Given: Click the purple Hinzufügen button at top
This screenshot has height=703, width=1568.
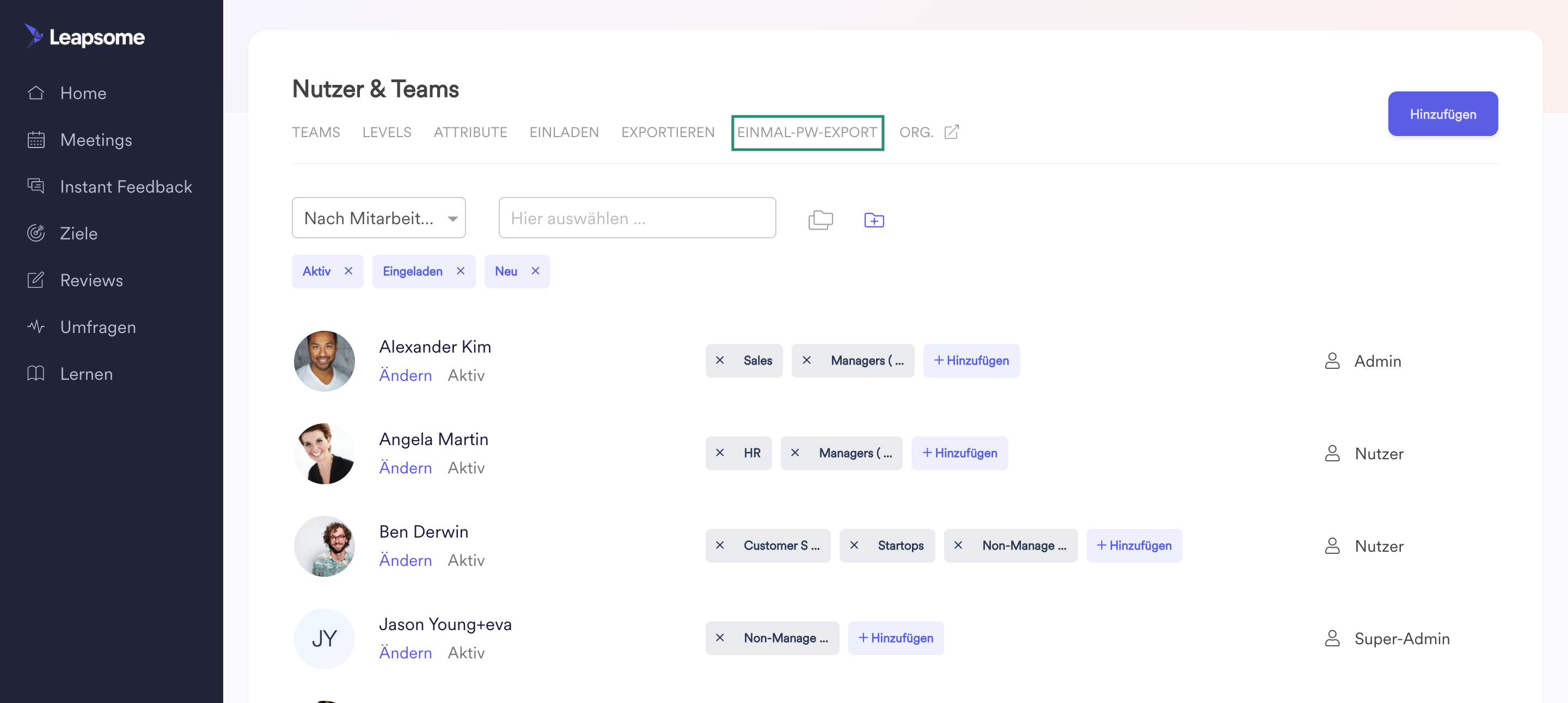Looking at the screenshot, I should coord(1443,114).
